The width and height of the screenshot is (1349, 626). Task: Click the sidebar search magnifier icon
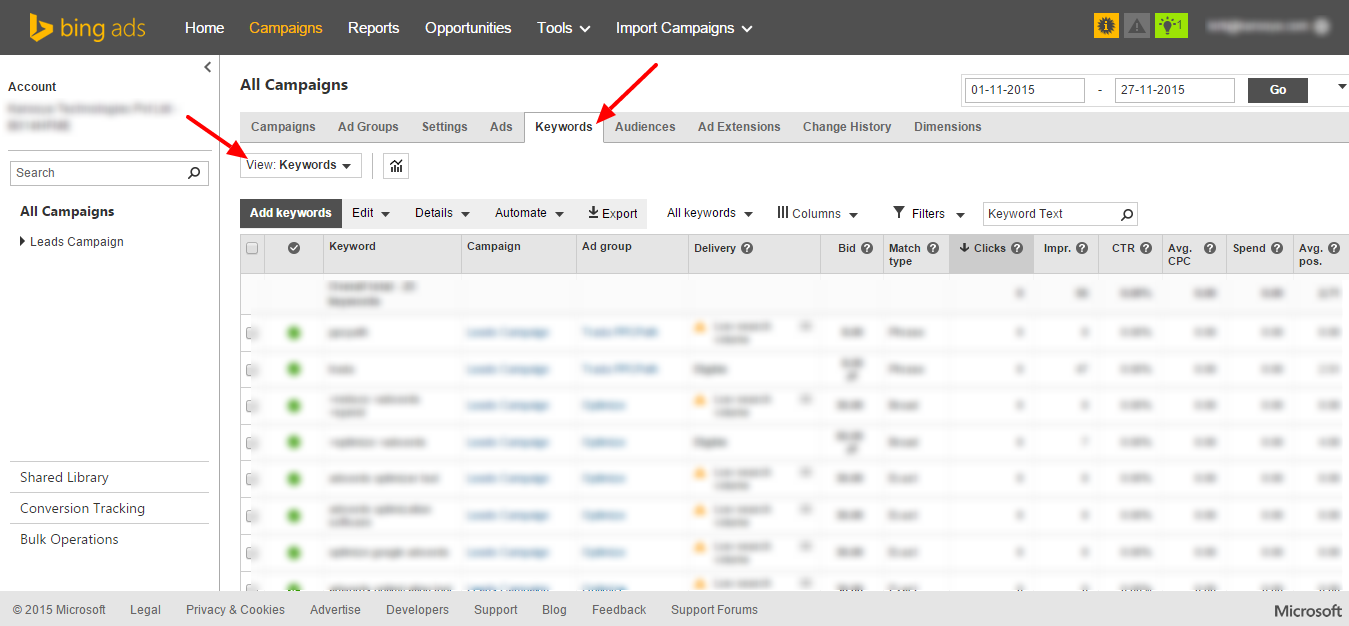click(x=194, y=173)
